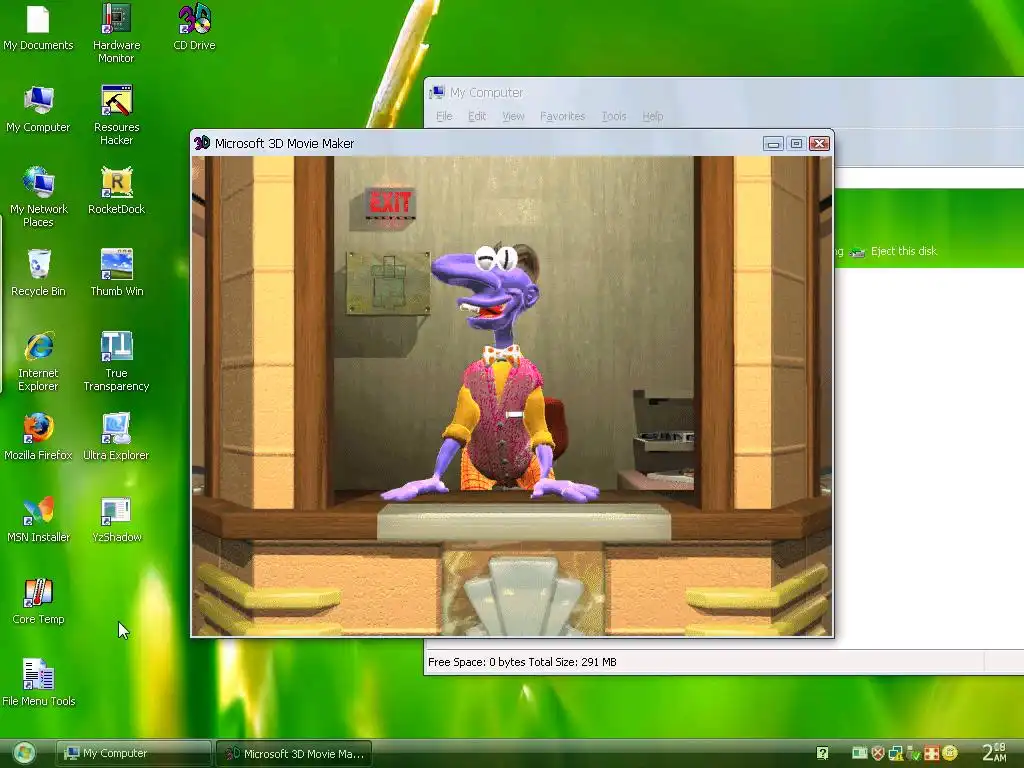Select the YzShadow desktop shortcut
The width and height of the screenshot is (1024, 768).
click(116, 519)
